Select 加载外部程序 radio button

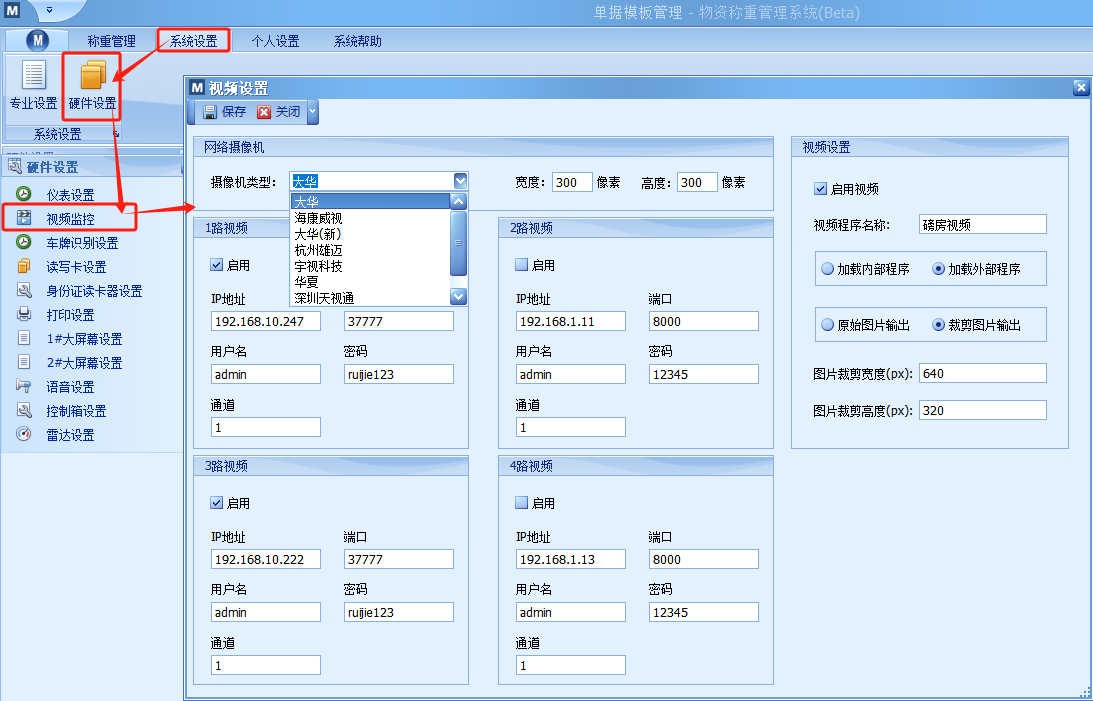pos(938,269)
